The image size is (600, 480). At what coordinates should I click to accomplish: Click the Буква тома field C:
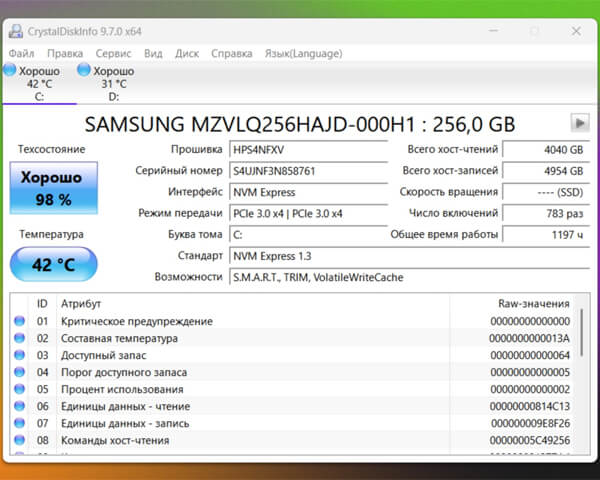308,235
